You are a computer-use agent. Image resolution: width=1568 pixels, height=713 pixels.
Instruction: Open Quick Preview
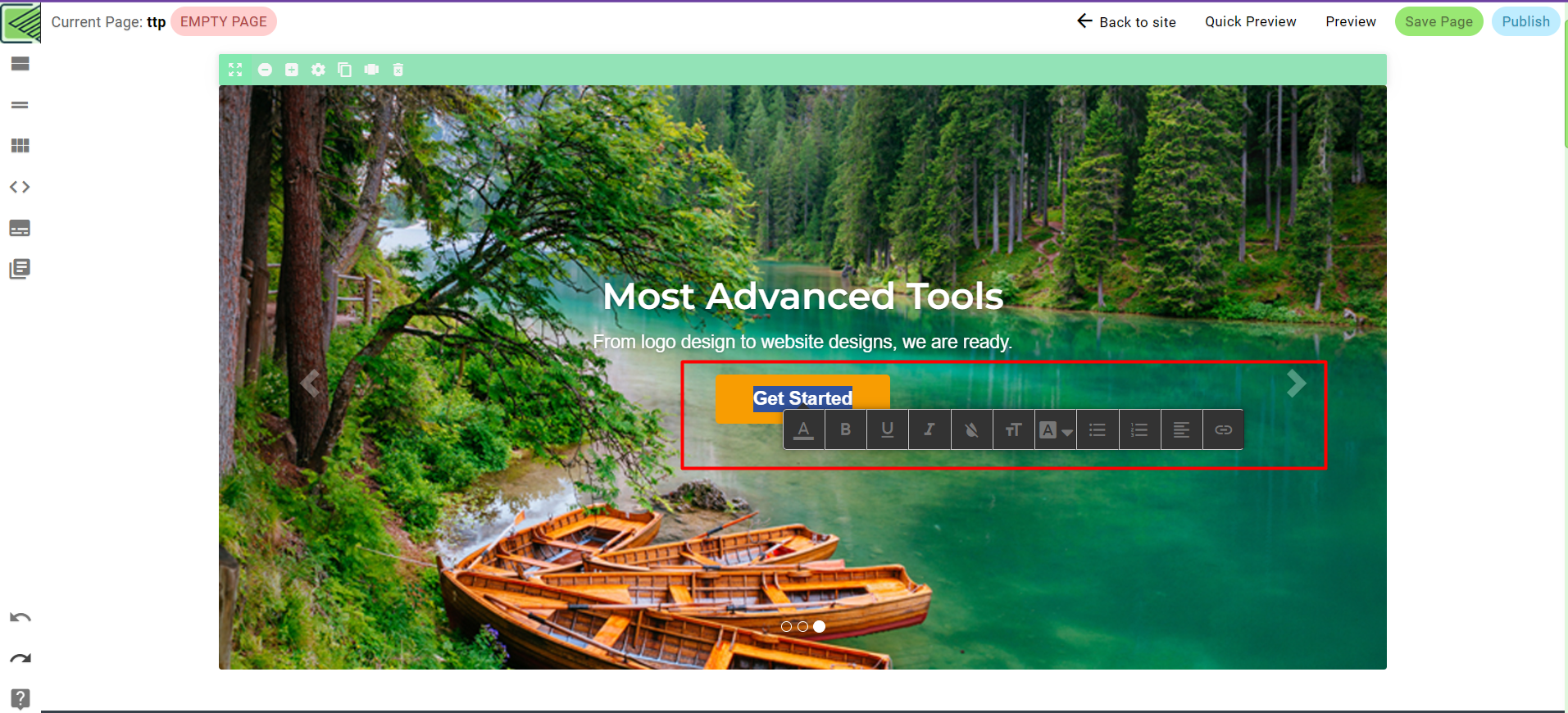click(1250, 22)
